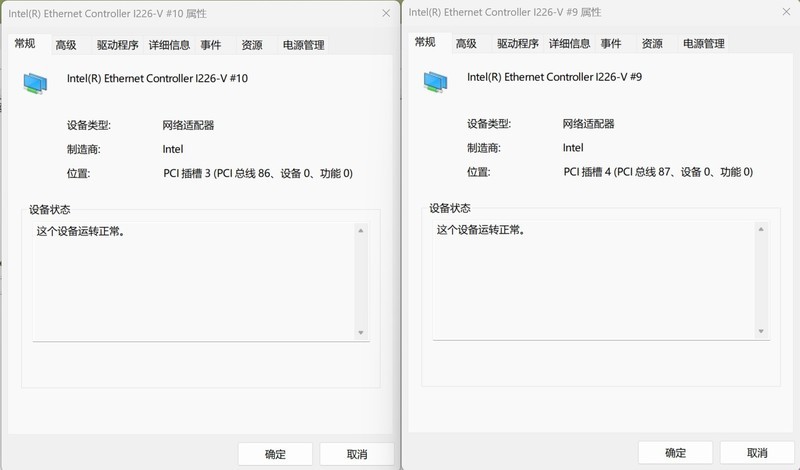Switch to 驱动程序 tab in I226-V #9 window
800x470 pixels.
pyautogui.click(x=518, y=43)
